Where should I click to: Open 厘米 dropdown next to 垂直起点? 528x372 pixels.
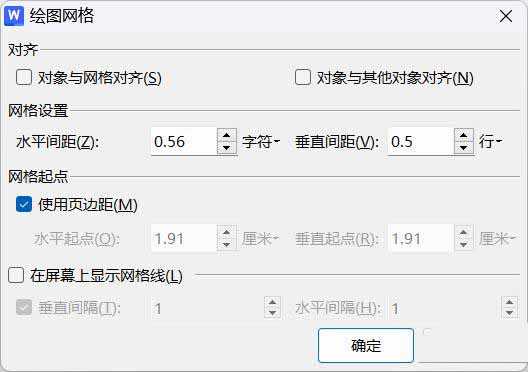[497, 239]
